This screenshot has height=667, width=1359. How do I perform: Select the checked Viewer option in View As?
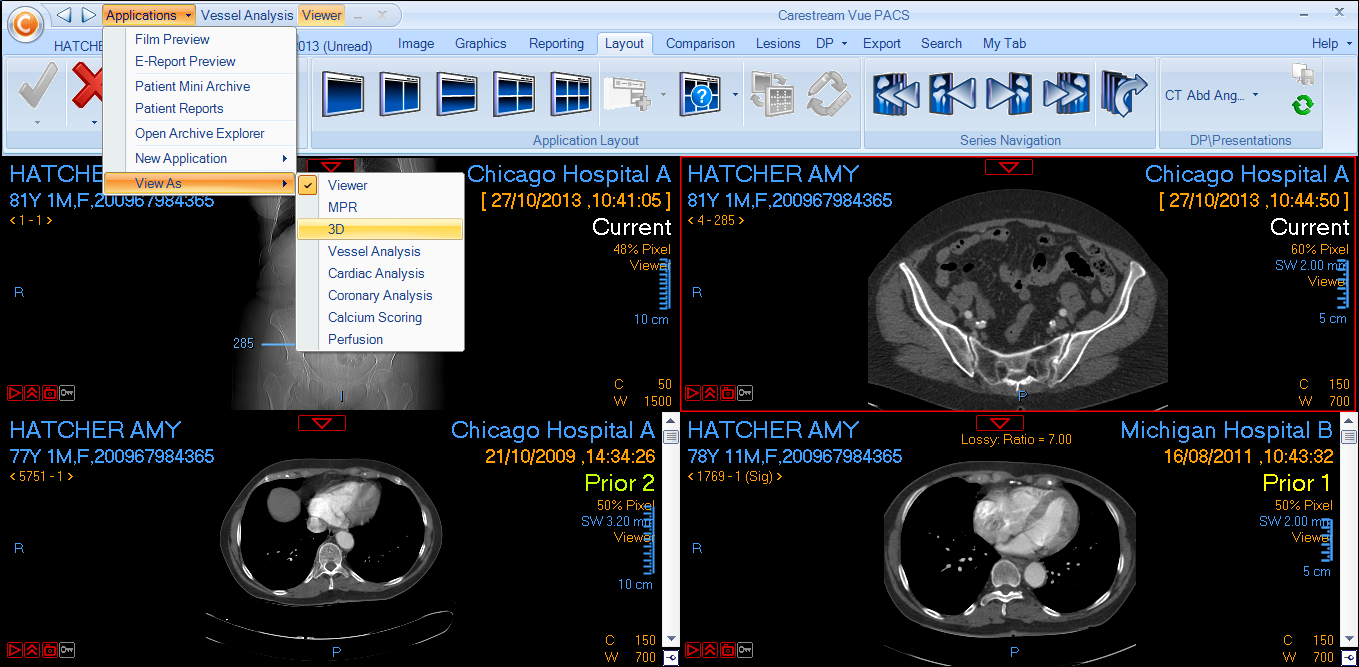(380, 185)
